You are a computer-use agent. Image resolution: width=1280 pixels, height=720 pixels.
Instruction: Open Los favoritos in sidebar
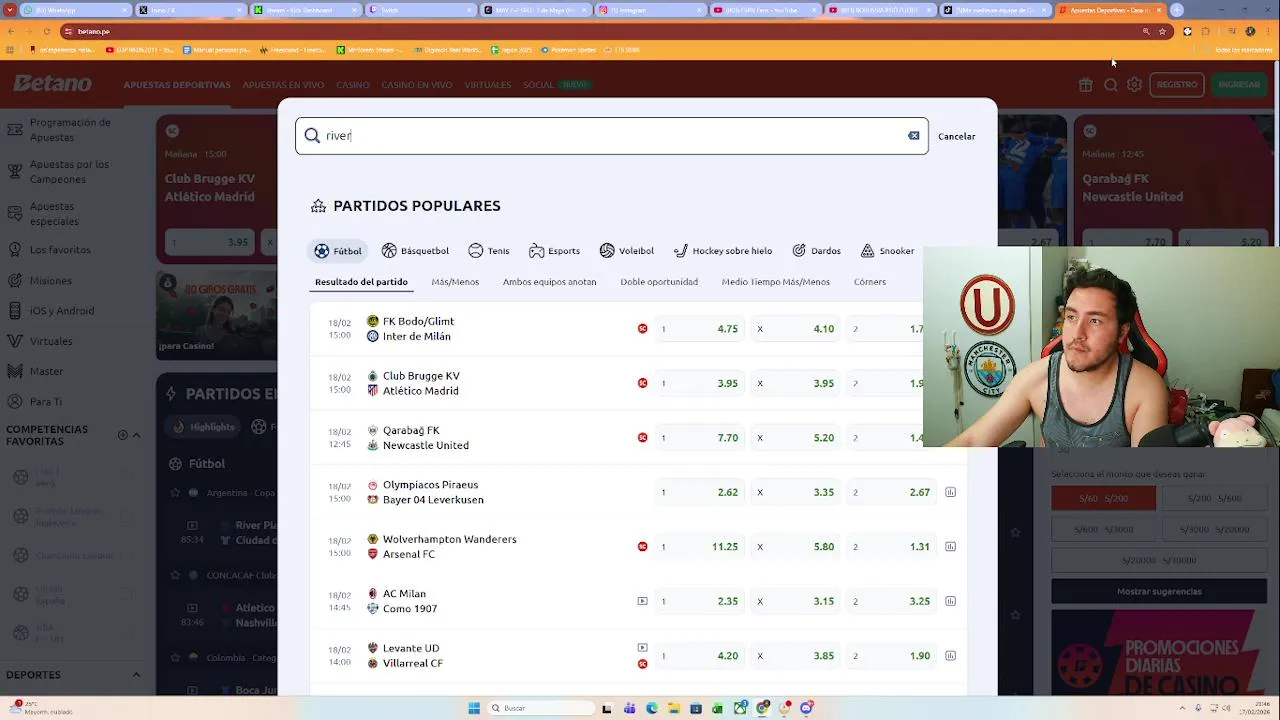coord(60,250)
